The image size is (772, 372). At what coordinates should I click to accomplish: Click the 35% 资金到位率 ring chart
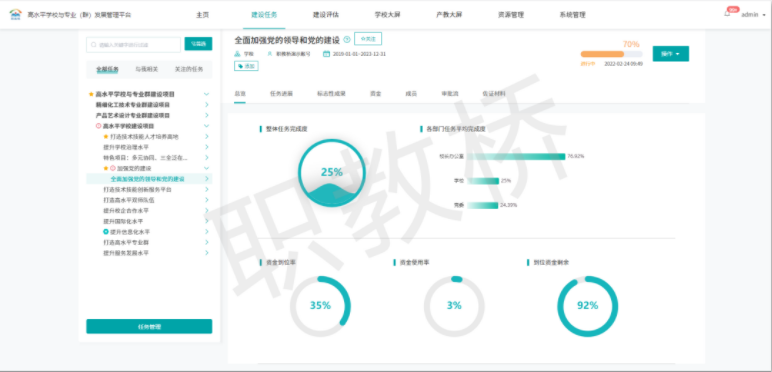click(x=320, y=306)
